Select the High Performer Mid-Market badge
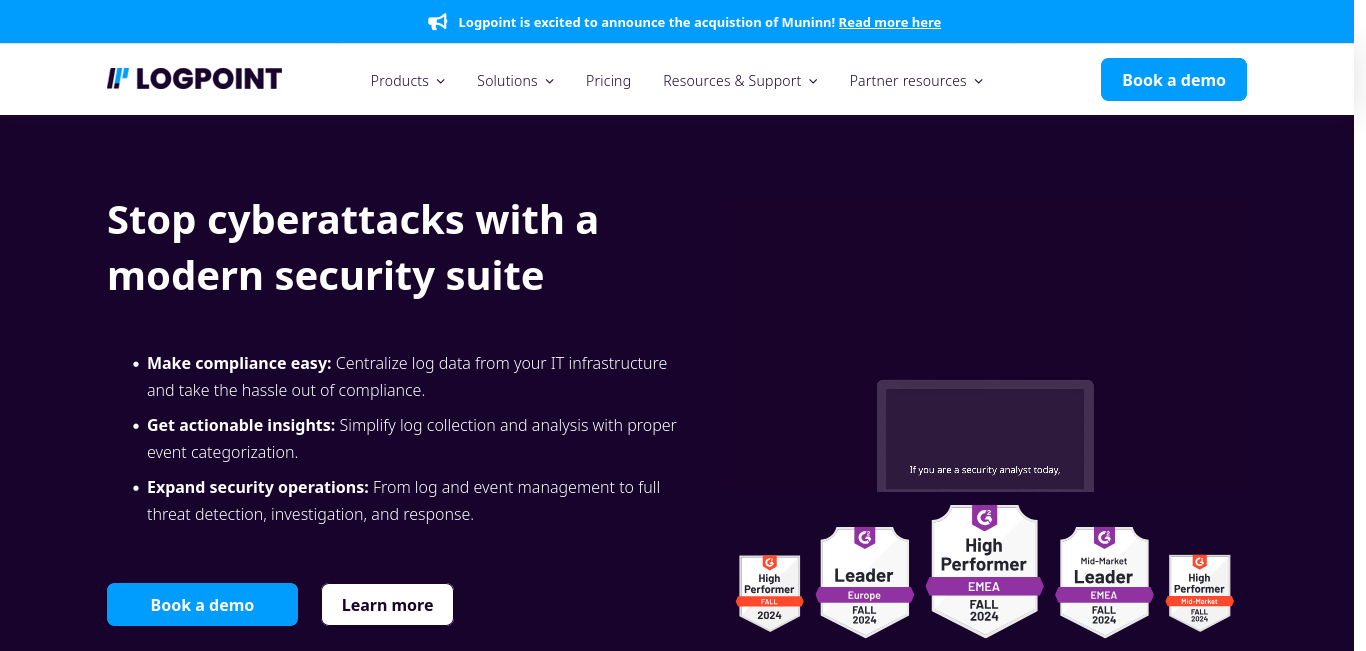This screenshot has width=1366, height=651. [1199, 592]
